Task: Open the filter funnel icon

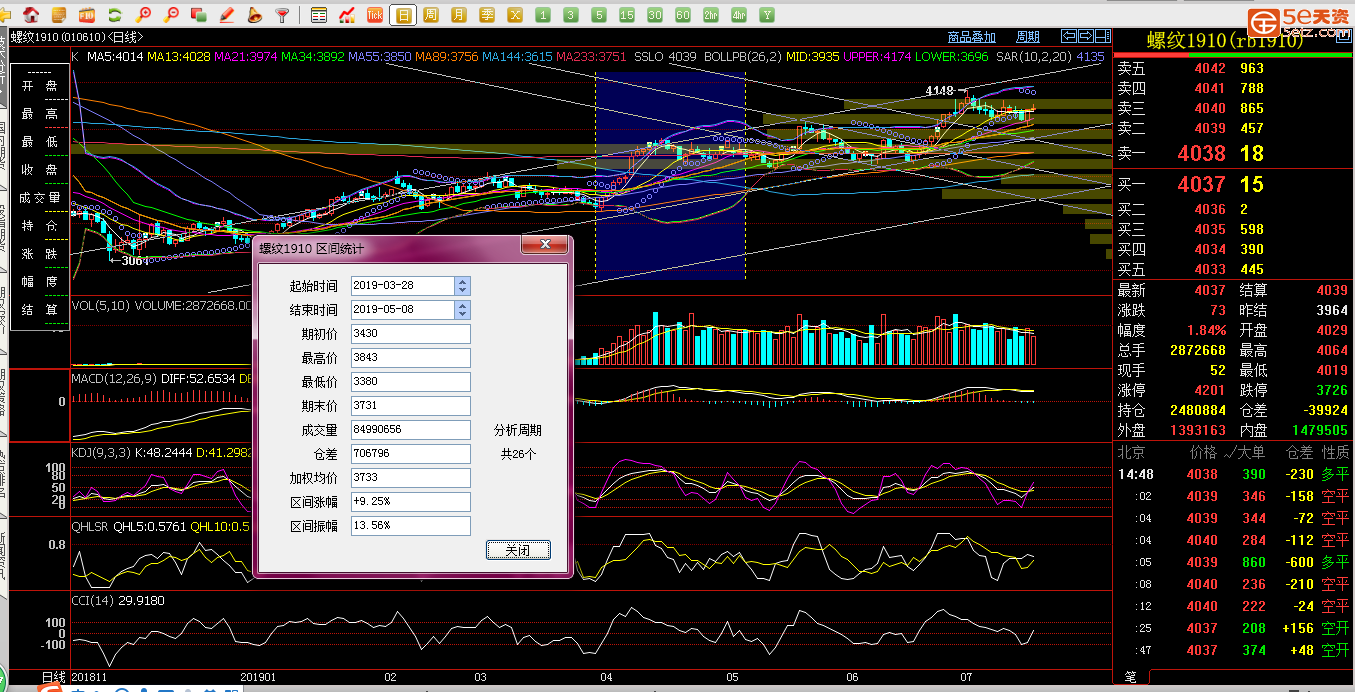Action: (x=283, y=15)
